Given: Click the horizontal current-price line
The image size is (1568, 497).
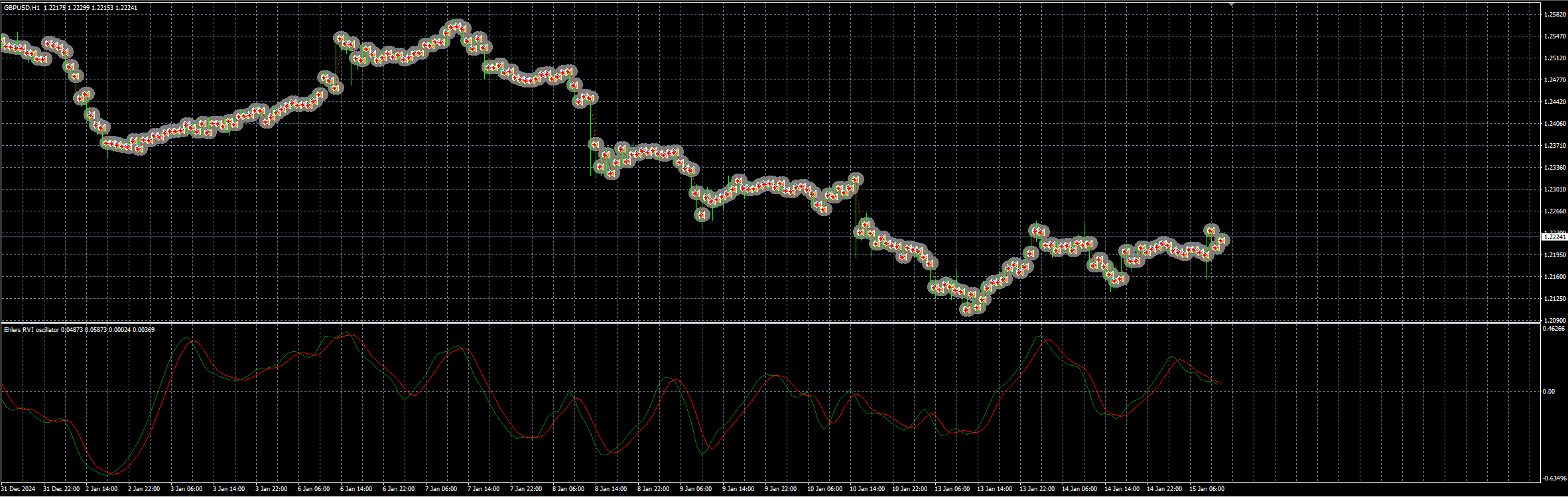Looking at the screenshot, I should coord(769,237).
